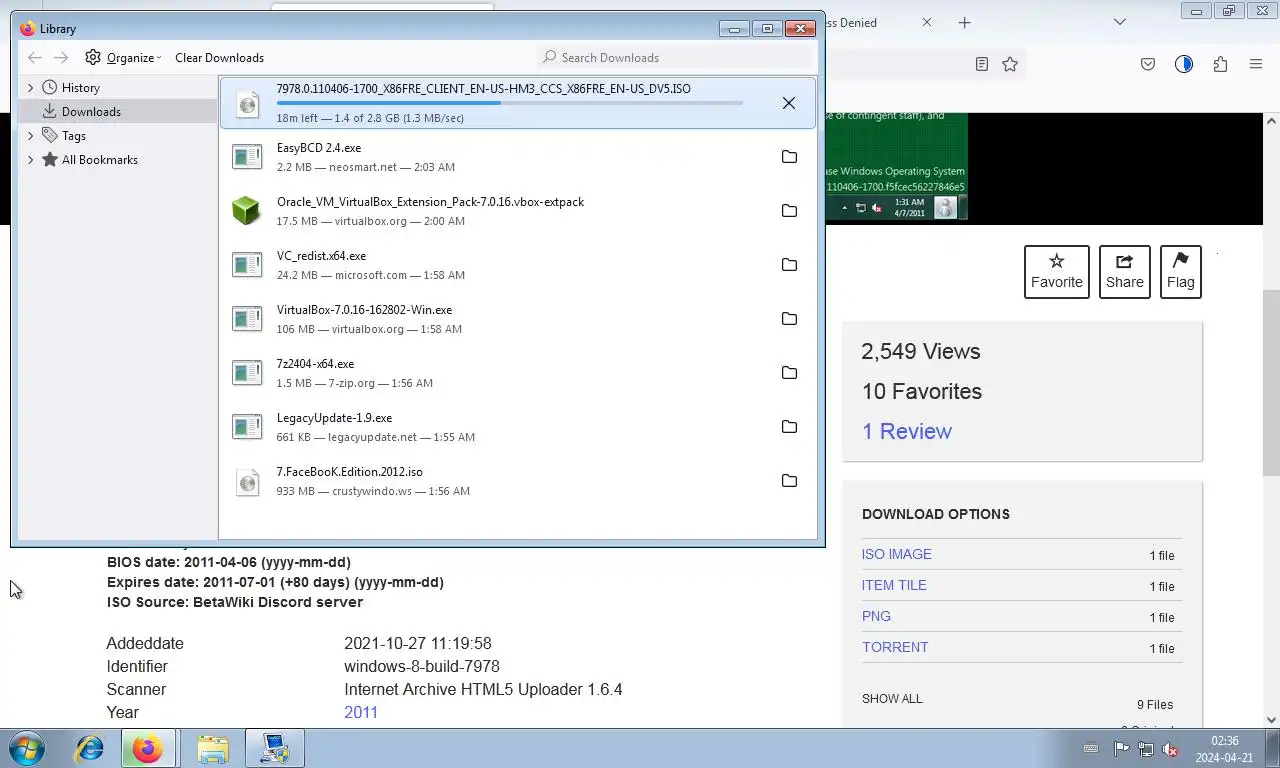Open Firefox extensions menu
Screen dimensions: 1280x768
1220,64
